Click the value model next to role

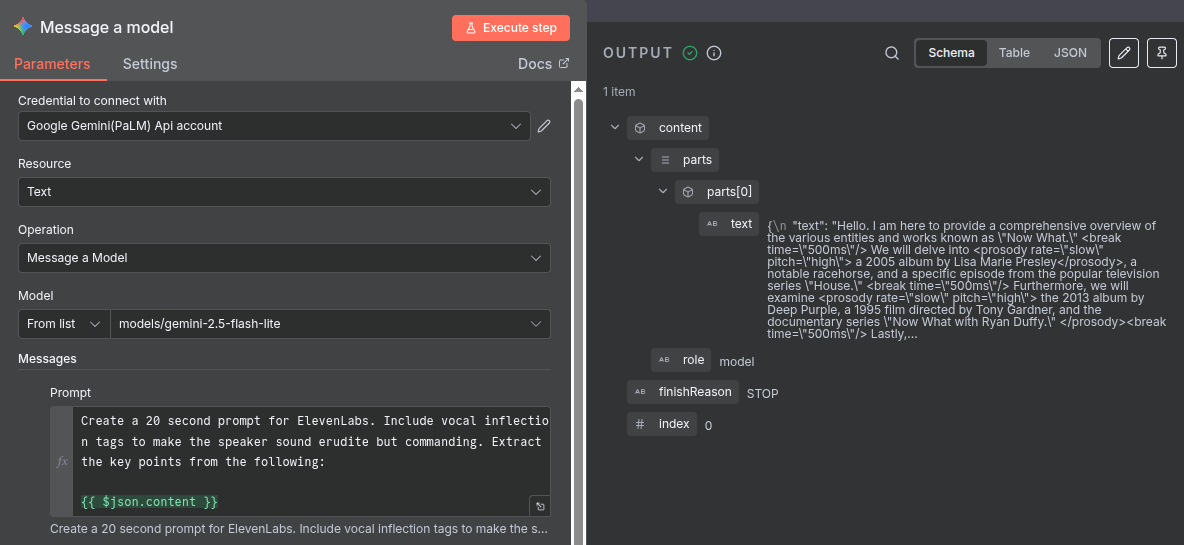[736, 362]
